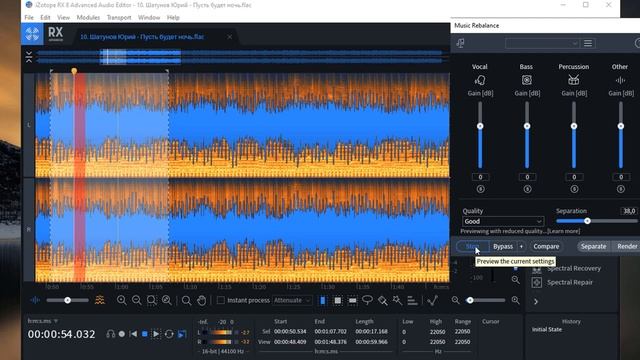Close the open flac file tab

(230, 37)
